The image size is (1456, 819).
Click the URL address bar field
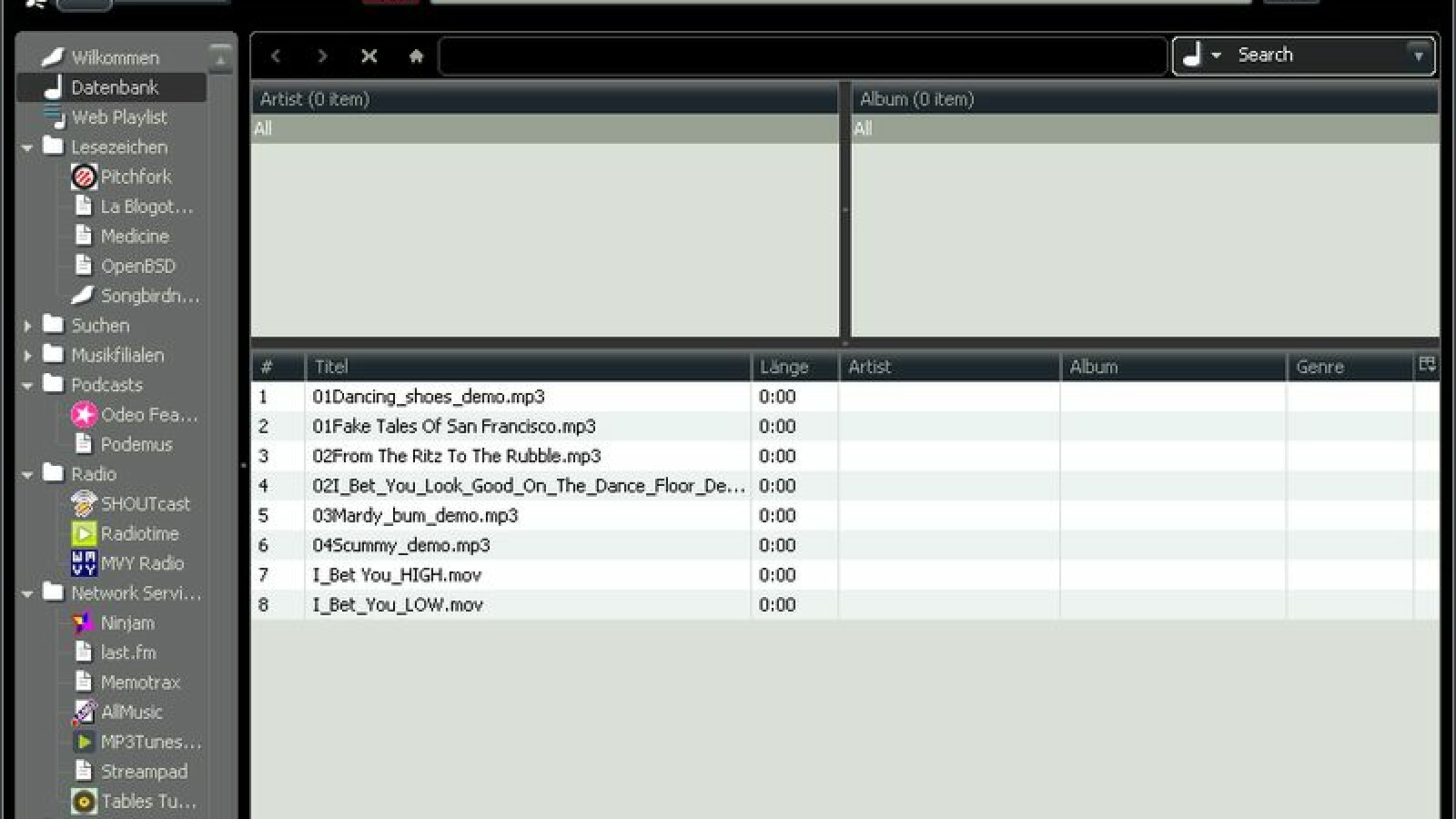coord(803,56)
